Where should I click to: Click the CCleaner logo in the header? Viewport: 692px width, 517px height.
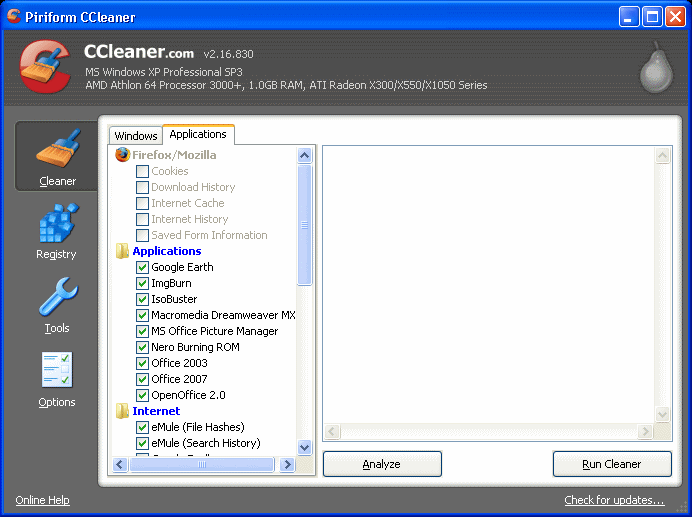point(45,67)
